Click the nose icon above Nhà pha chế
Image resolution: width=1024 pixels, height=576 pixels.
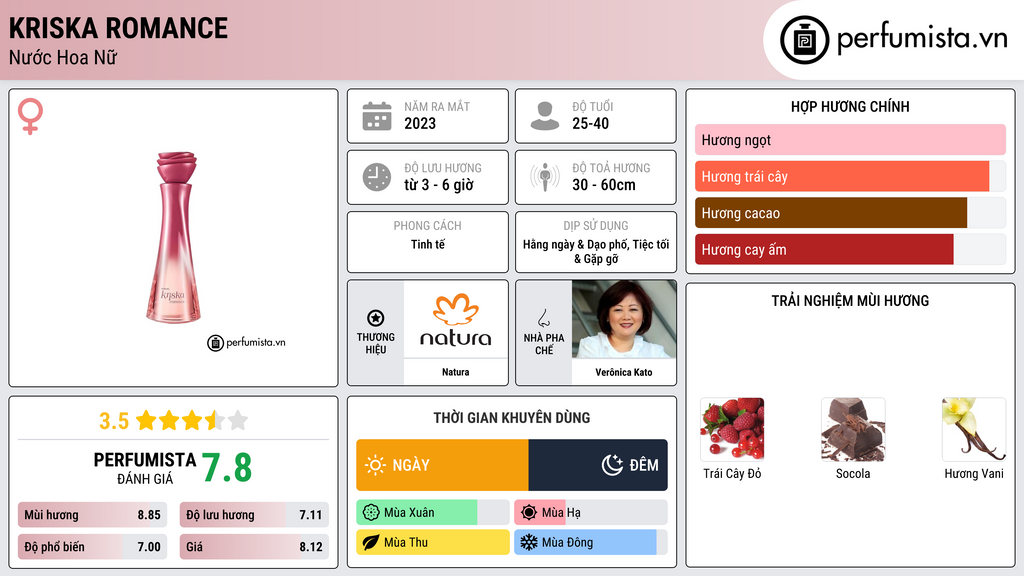click(x=543, y=318)
